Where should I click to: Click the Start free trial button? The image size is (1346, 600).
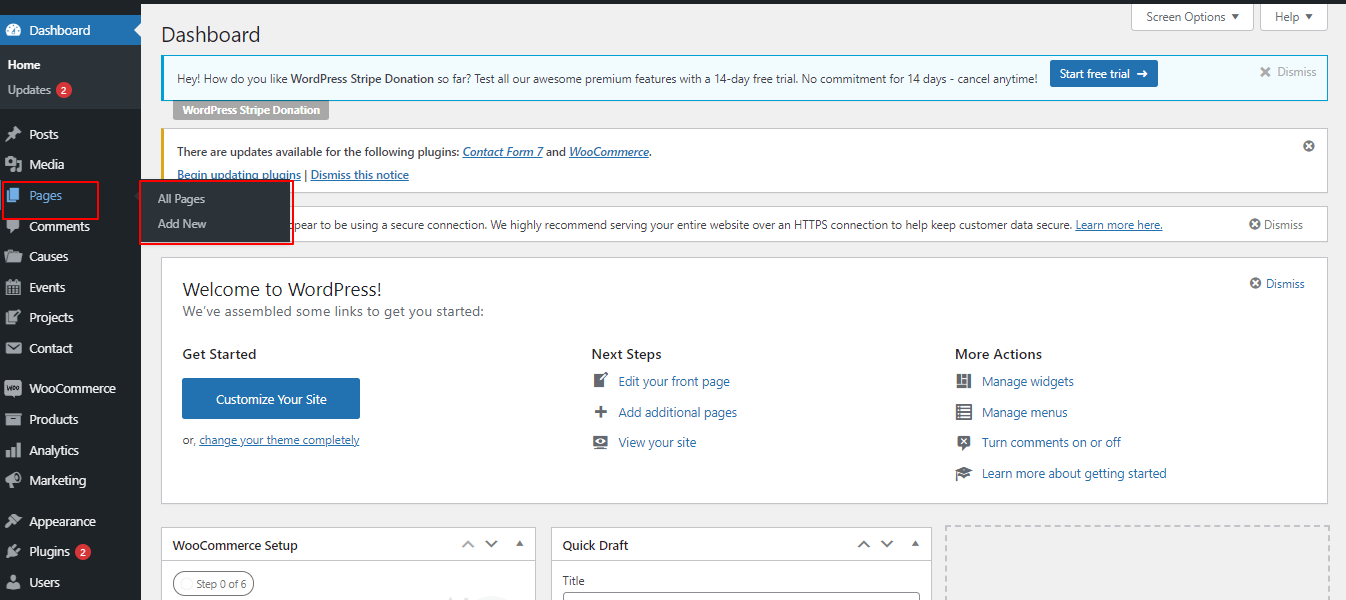(x=1103, y=74)
